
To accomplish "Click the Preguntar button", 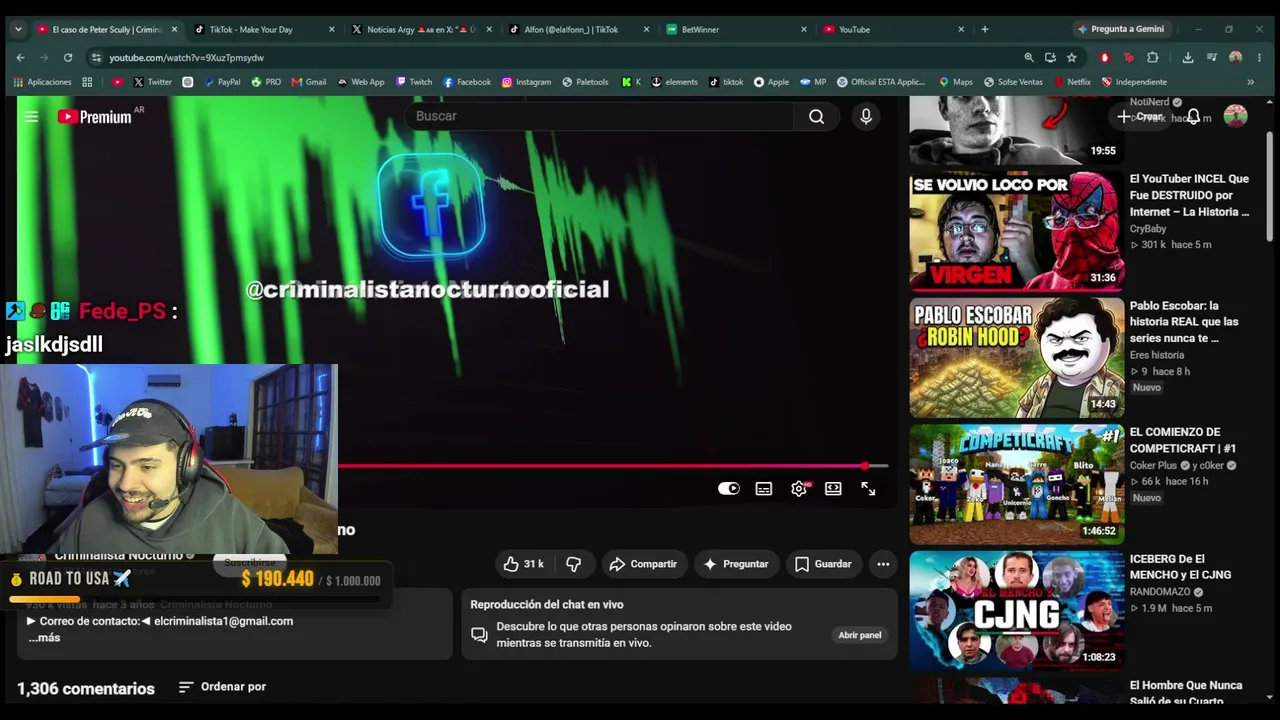I will [x=735, y=564].
